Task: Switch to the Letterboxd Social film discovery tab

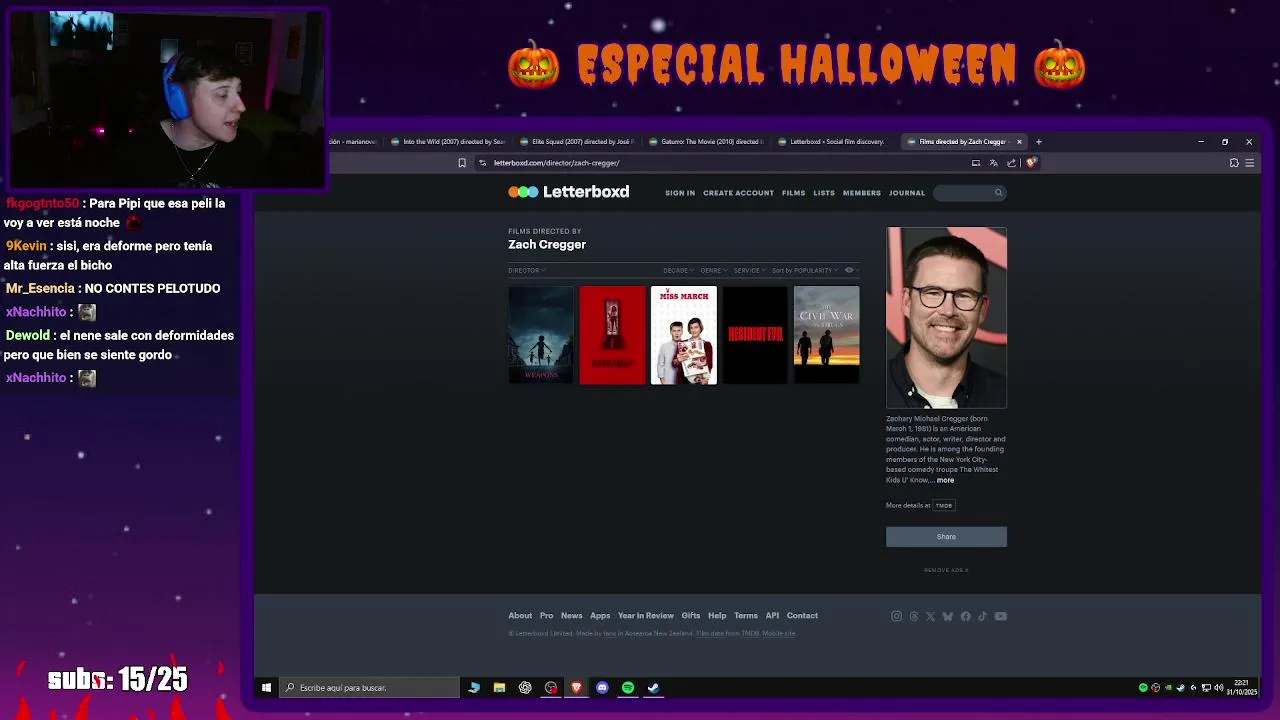Action: click(x=835, y=142)
